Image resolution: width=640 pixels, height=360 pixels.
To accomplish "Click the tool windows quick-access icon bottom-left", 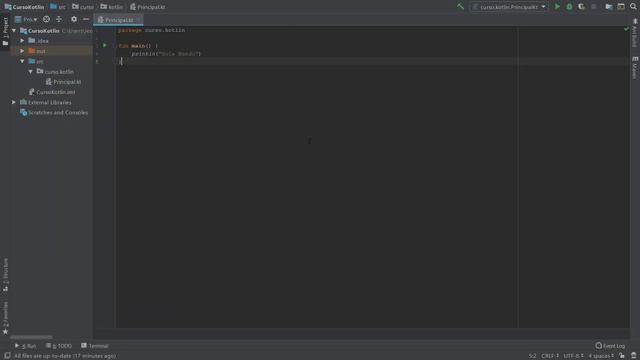I will click(7, 356).
